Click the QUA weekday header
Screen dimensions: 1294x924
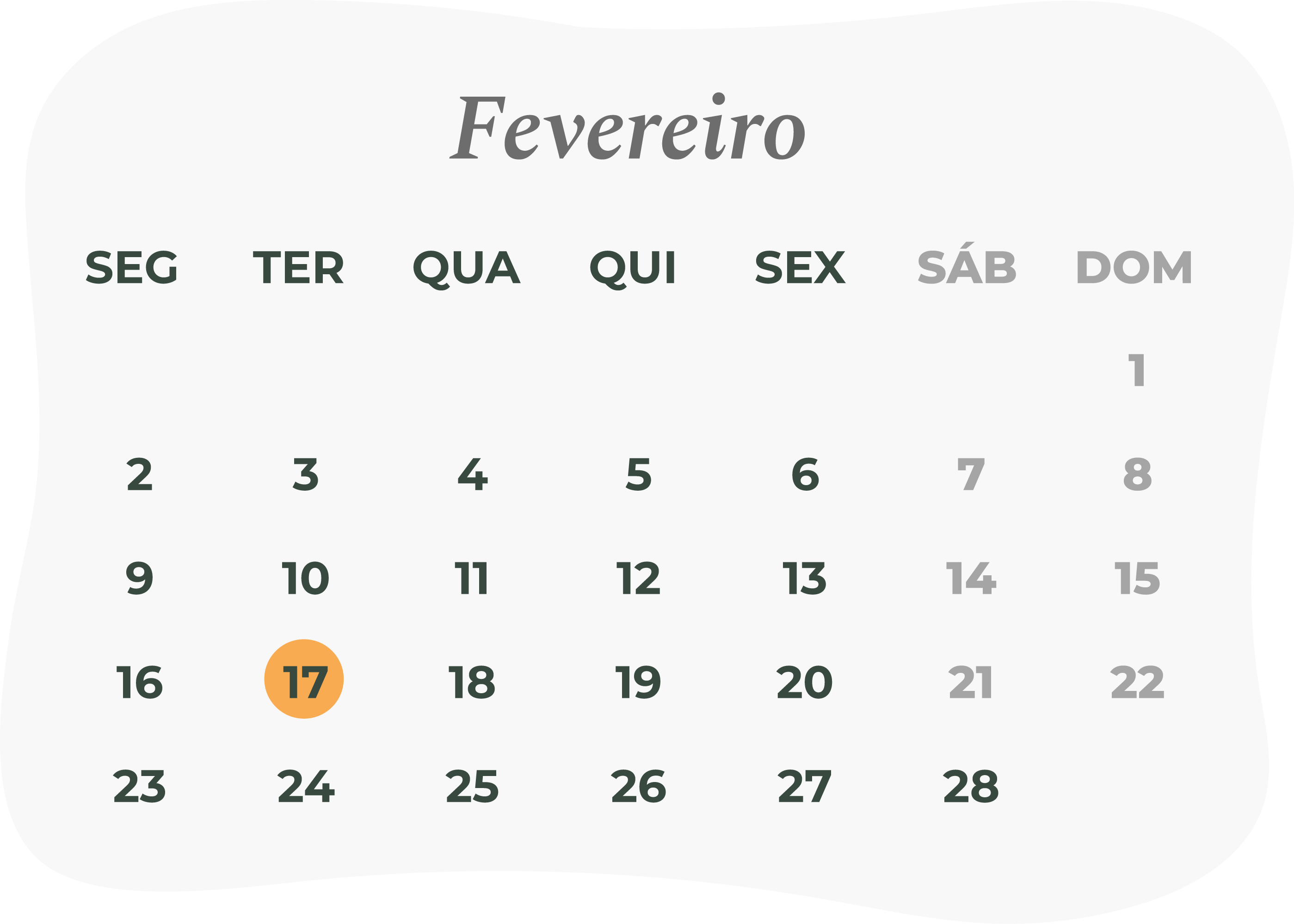click(467, 267)
